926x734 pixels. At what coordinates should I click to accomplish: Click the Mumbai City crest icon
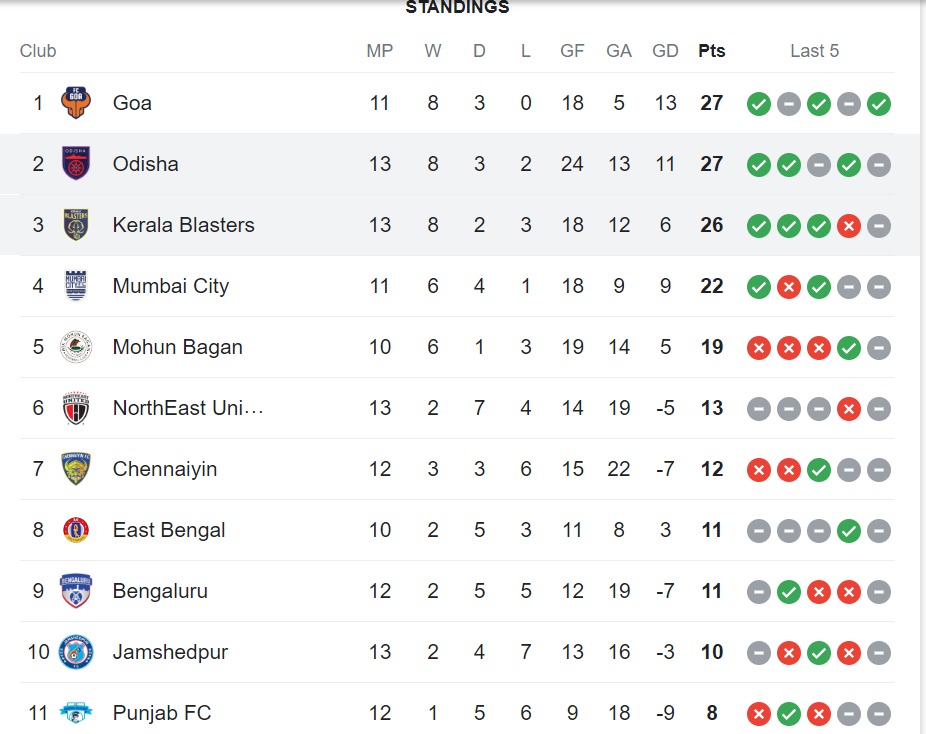click(x=76, y=286)
